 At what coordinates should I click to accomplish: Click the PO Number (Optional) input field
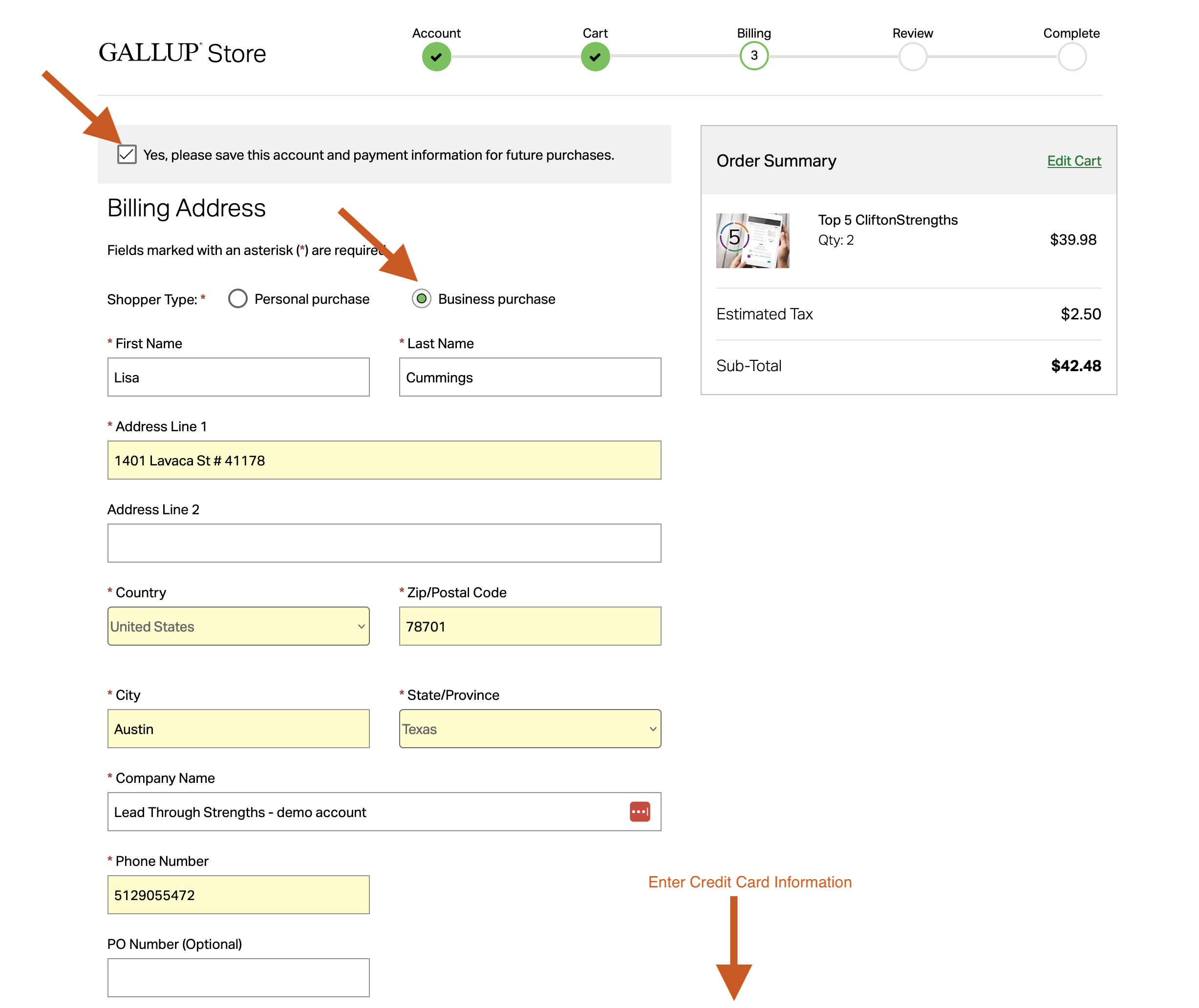pyautogui.click(x=238, y=978)
